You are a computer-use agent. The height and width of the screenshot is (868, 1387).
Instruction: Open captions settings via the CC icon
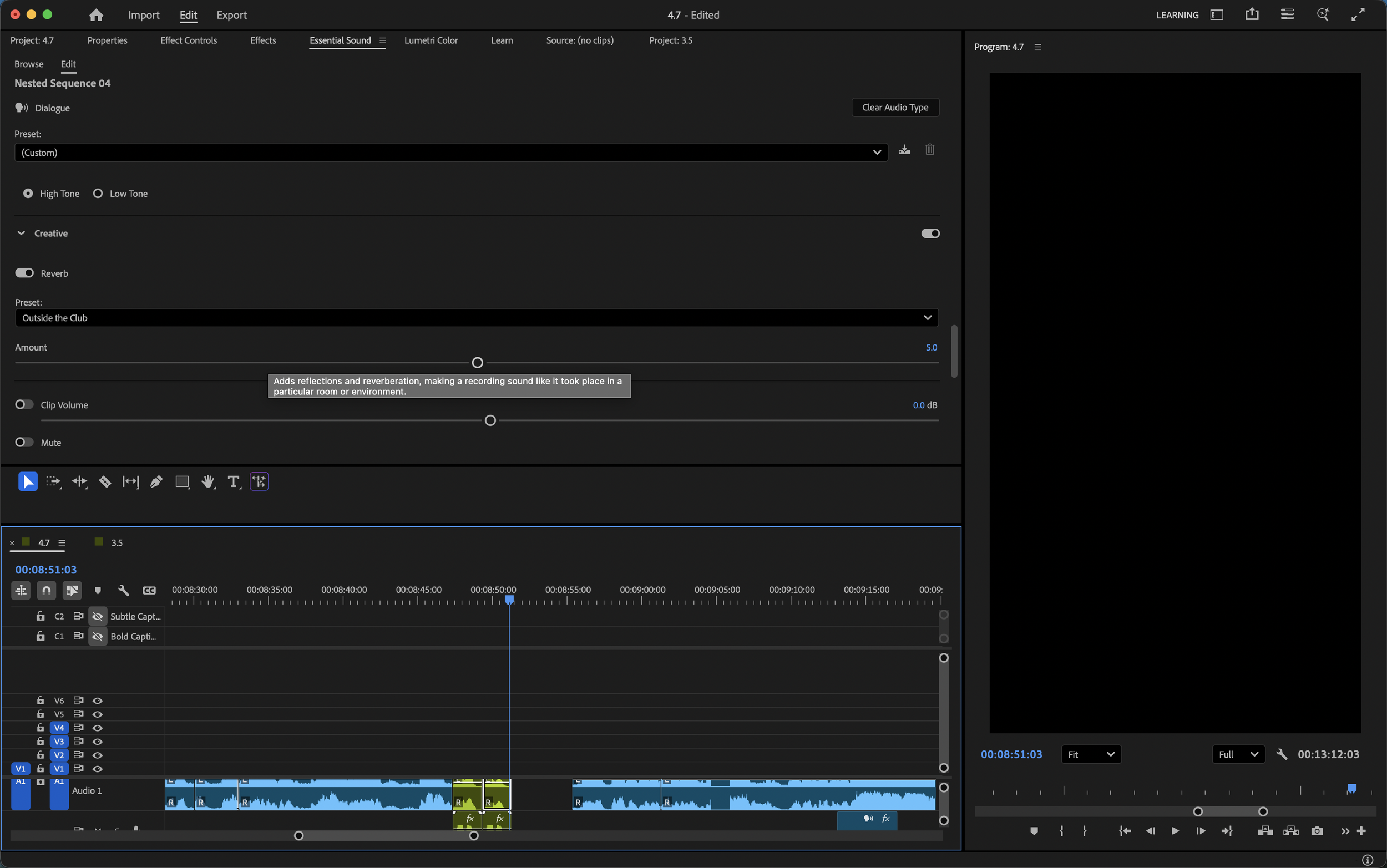149,590
